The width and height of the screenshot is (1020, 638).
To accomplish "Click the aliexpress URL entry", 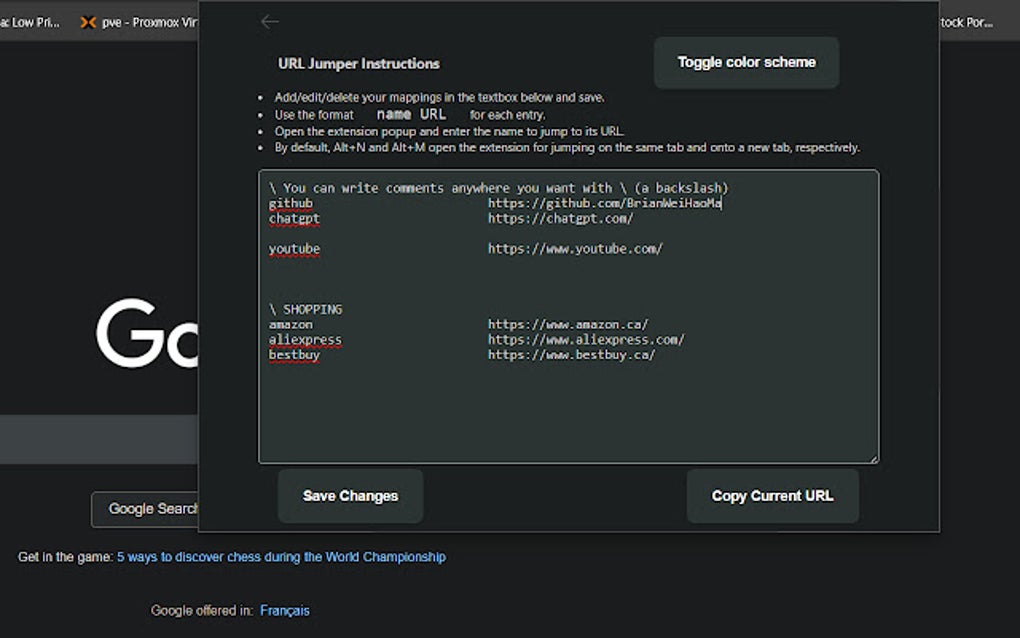I will tap(586, 339).
